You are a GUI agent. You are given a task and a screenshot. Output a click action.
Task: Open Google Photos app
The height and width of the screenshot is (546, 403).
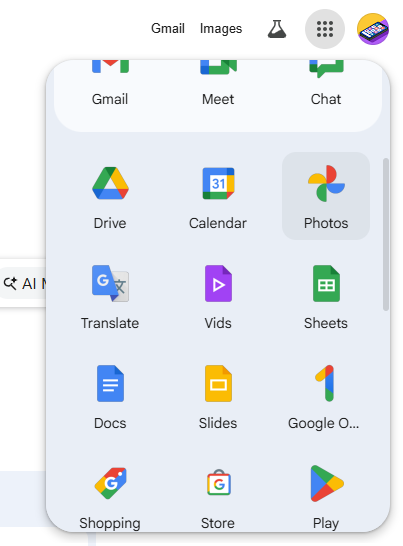tap(326, 196)
